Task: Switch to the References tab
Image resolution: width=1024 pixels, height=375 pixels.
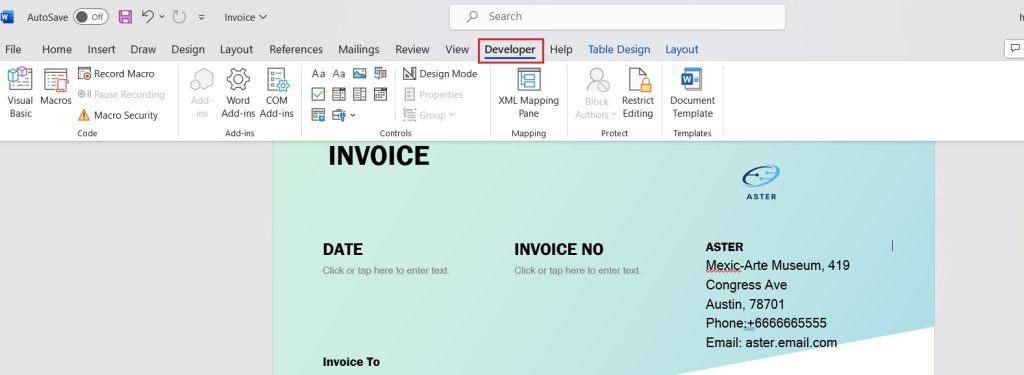Action: (296, 49)
